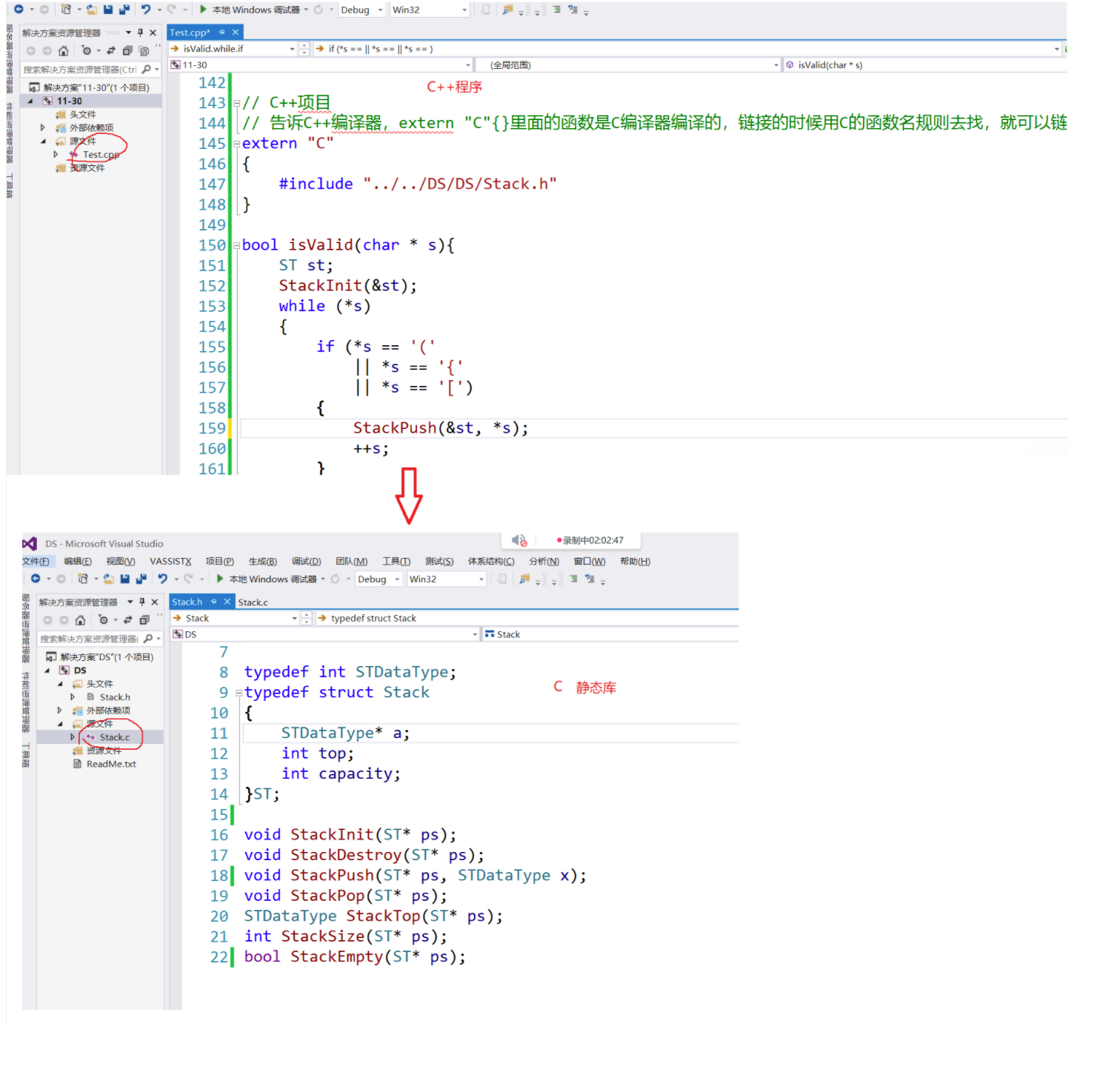Open Stack.h in DS Solution Explorer
The width and height of the screenshot is (1120, 1078).
(x=108, y=697)
